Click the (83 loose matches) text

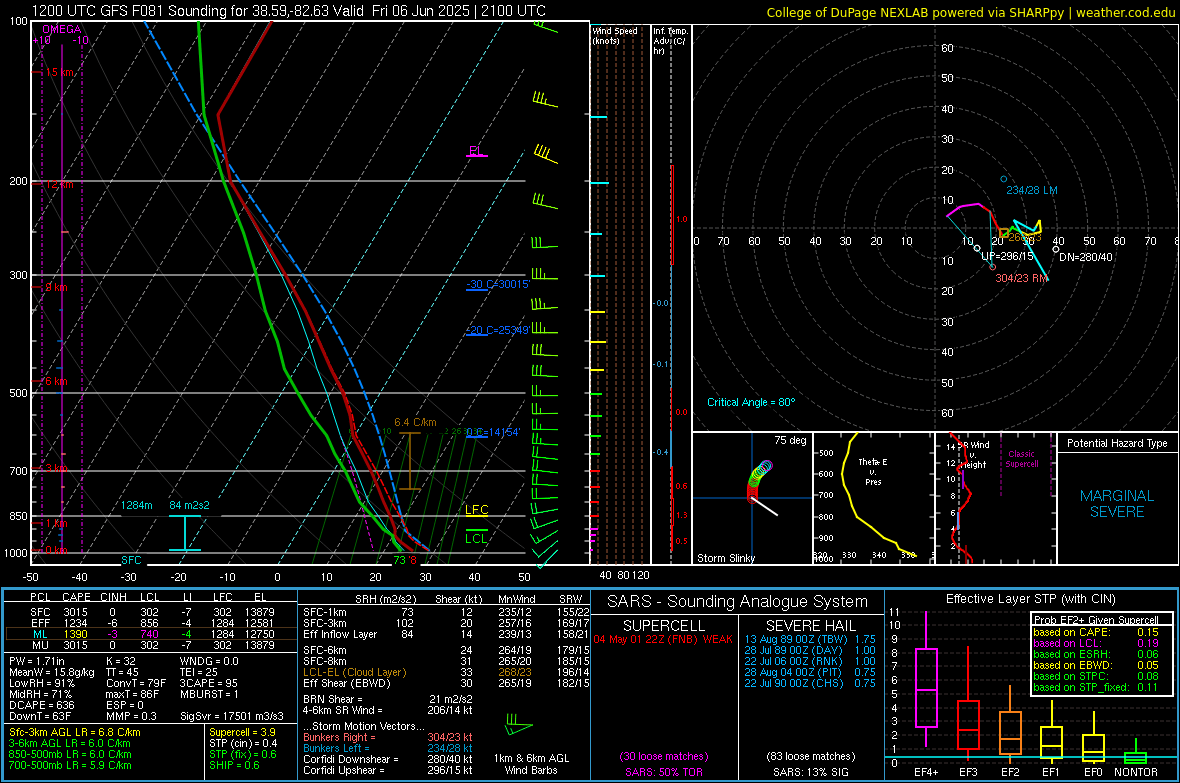(x=810, y=756)
